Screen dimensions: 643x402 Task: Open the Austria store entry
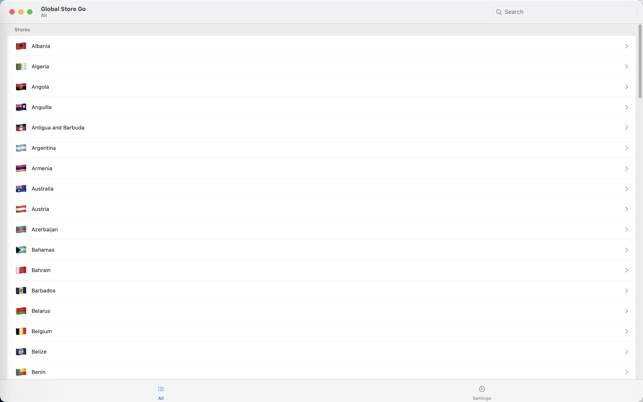pyautogui.click(x=300, y=209)
